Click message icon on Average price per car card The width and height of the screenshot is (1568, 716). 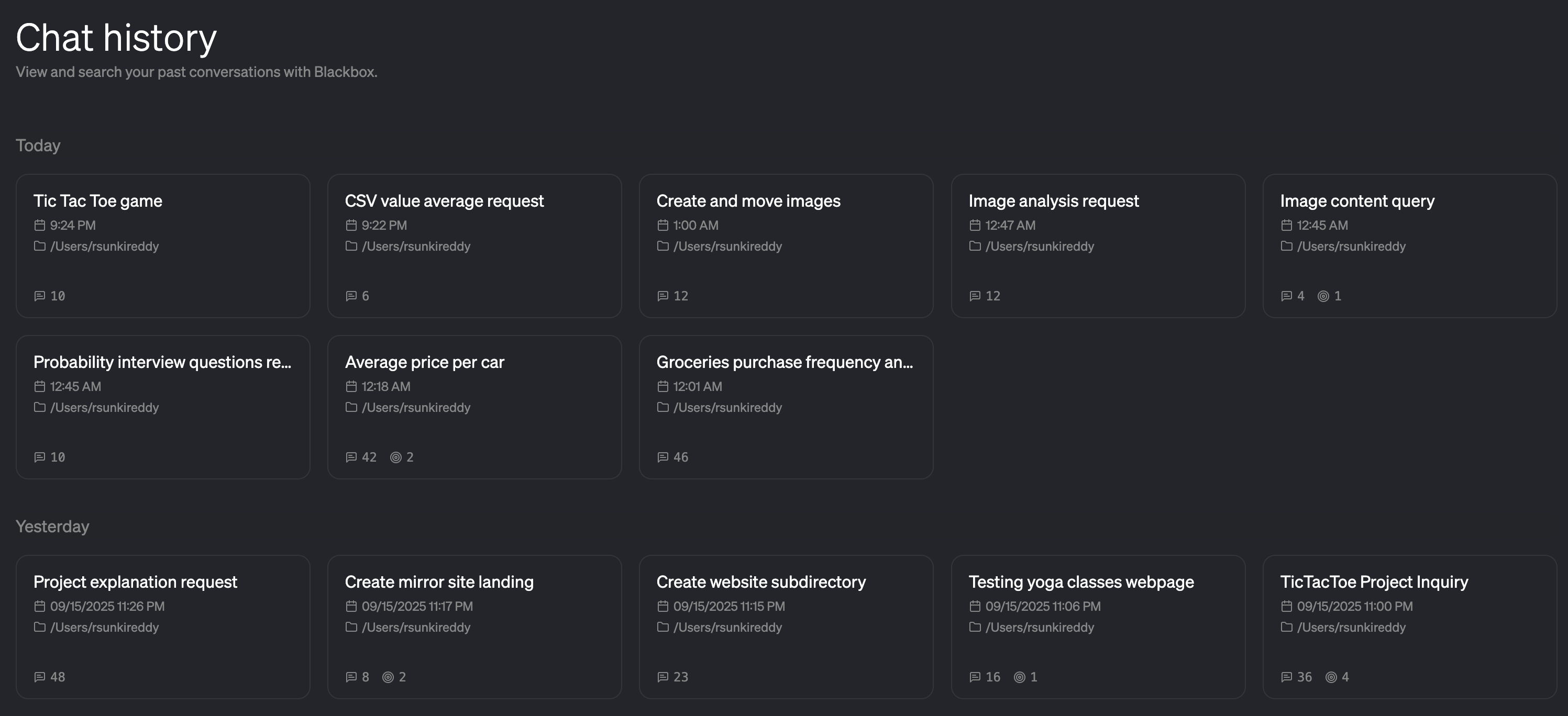[351, 457]
